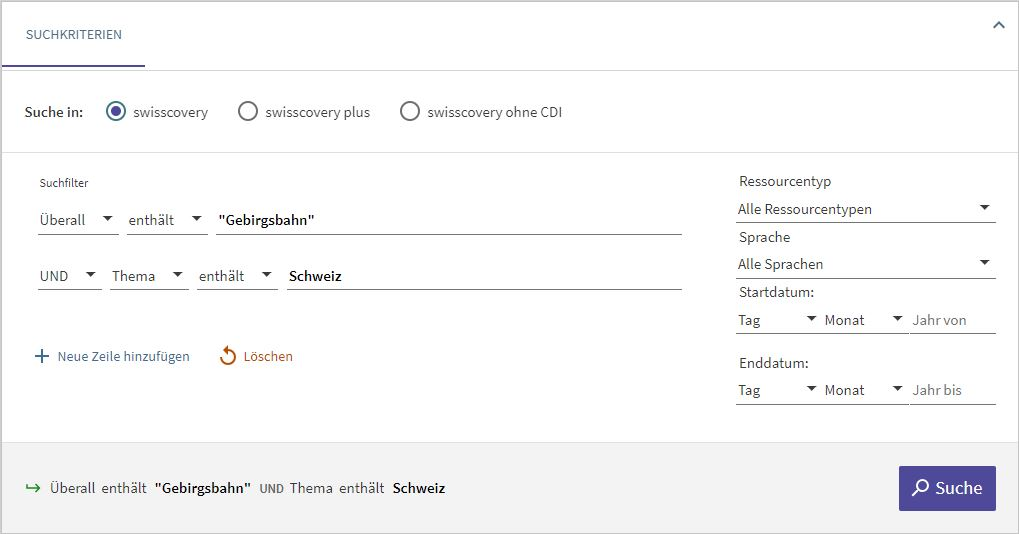1019x534 pixels.
Task: Open the Startdatum Tag dropdown
Action: (777, 320)
